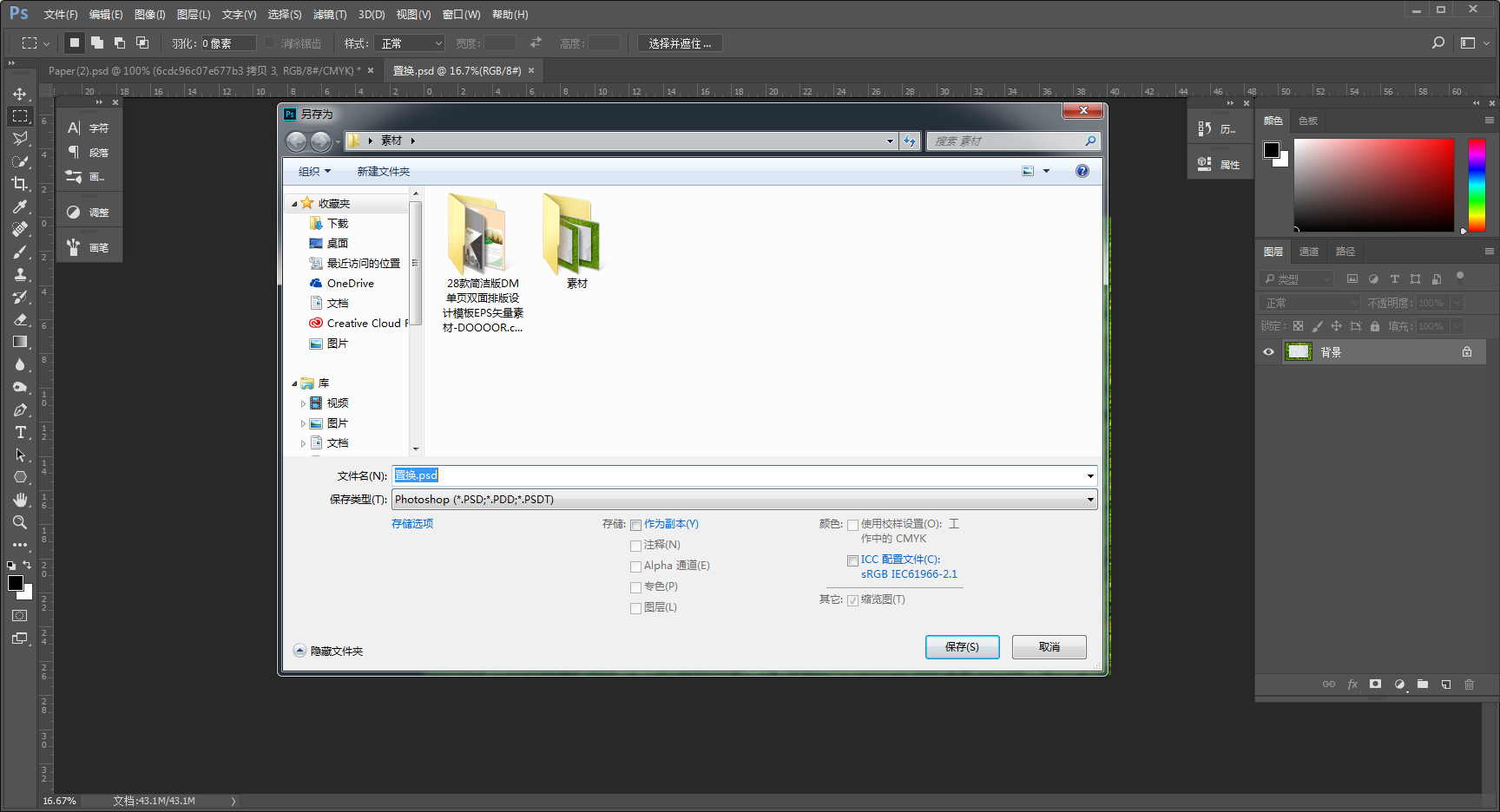Toggle the Thumbnail checkbox
Image resolution: width=1500 pixels, height=812 pixels.
[x=852, y=600]
